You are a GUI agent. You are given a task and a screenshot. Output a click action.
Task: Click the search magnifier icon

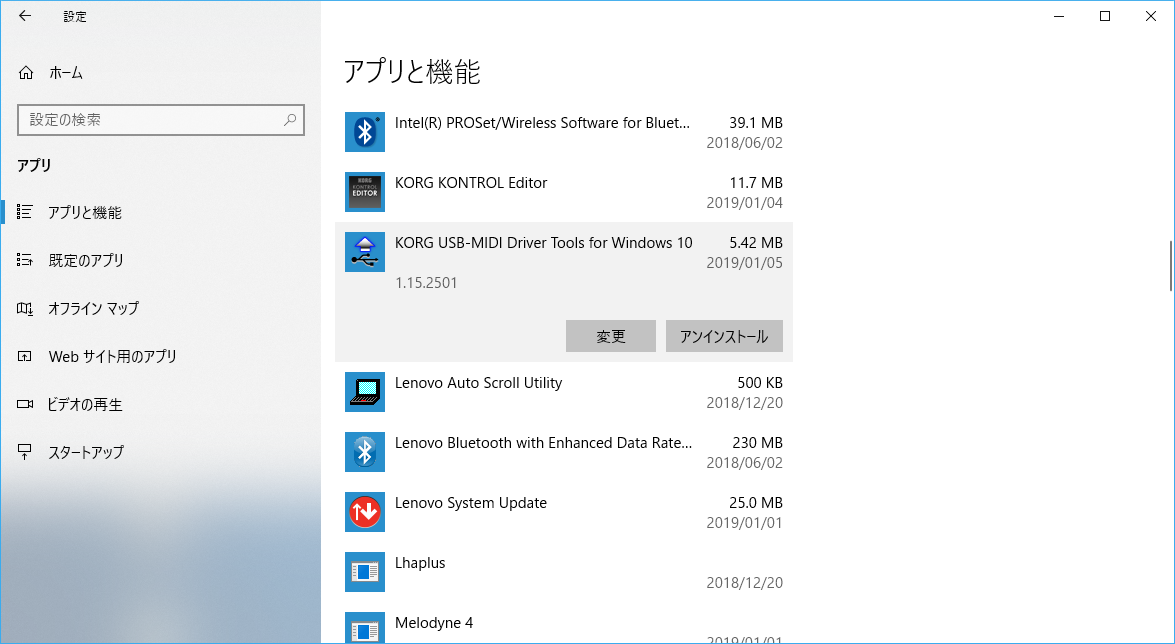pos(290,119)
